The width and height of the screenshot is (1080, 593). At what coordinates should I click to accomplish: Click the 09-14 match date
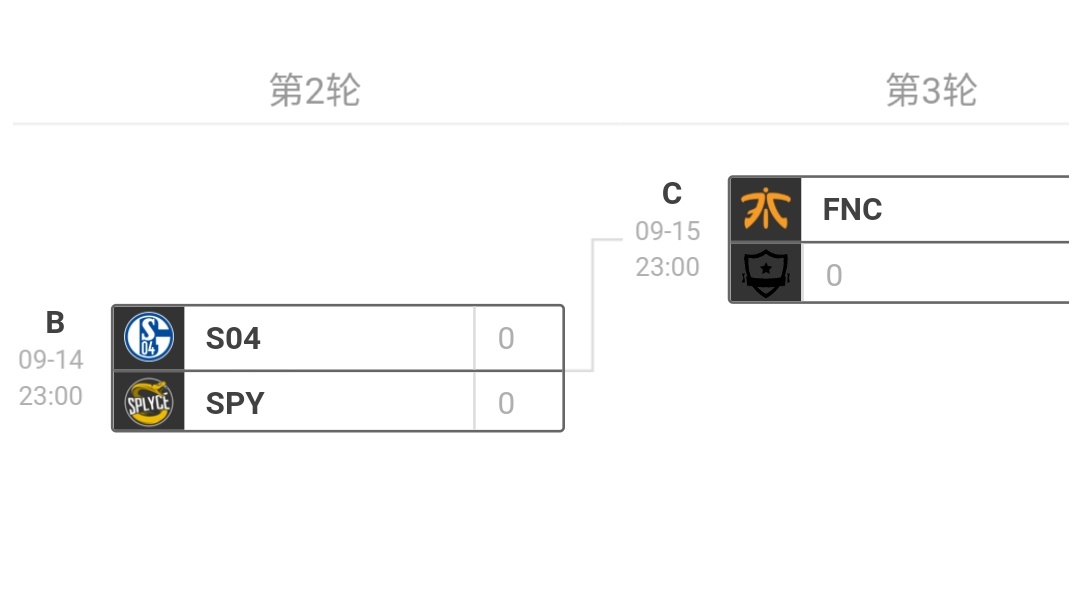coord(51,359)
